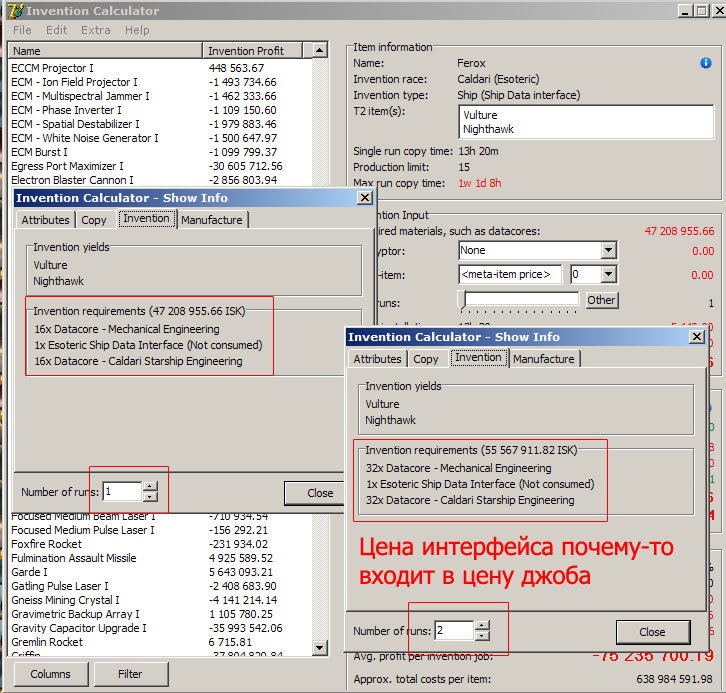Select ECM - Ion Field Projector I row
726x693 pixels.
coord(160,82)
